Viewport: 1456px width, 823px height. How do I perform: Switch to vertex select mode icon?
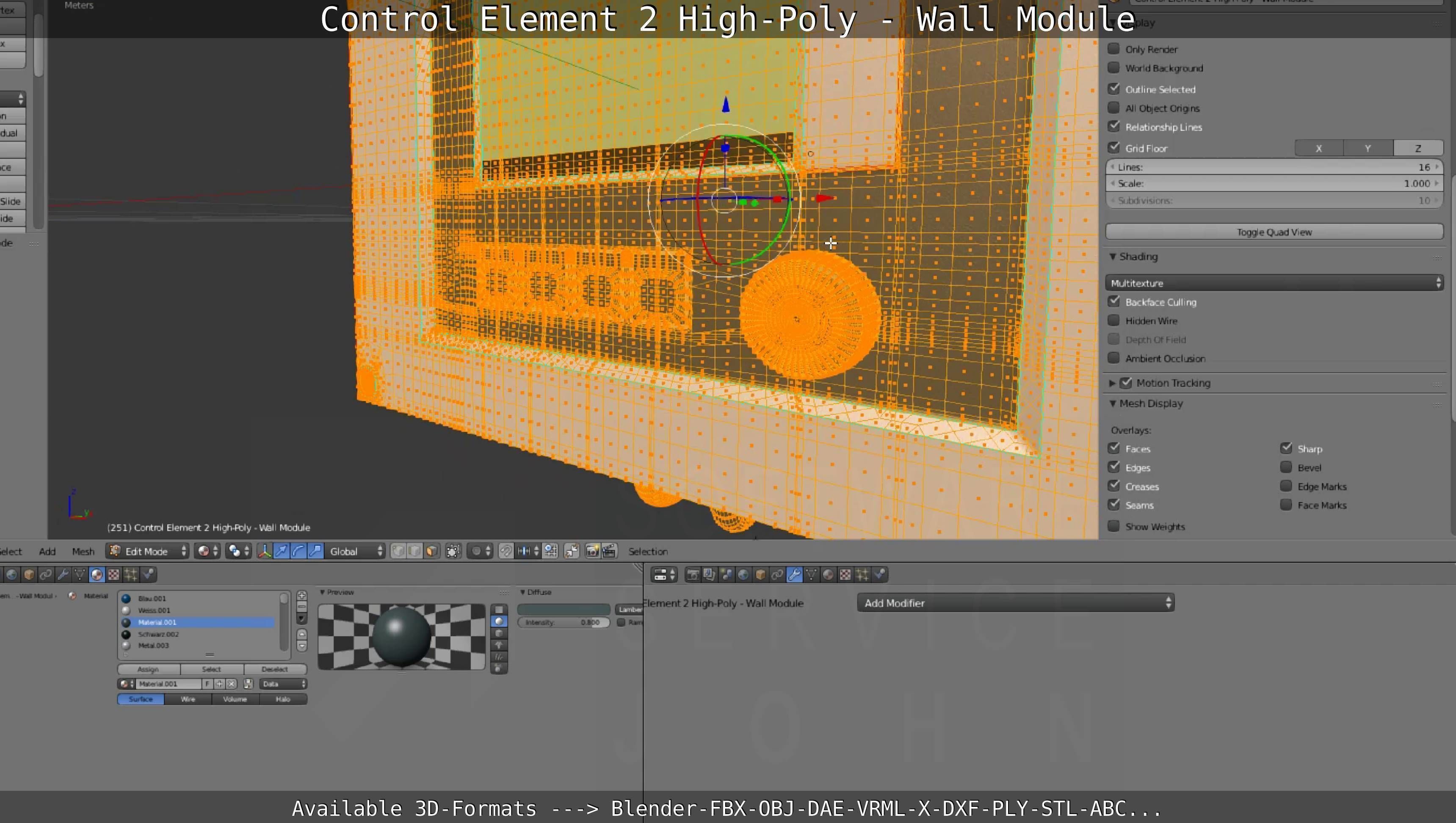pyautogui.click(x=398, y=551)
